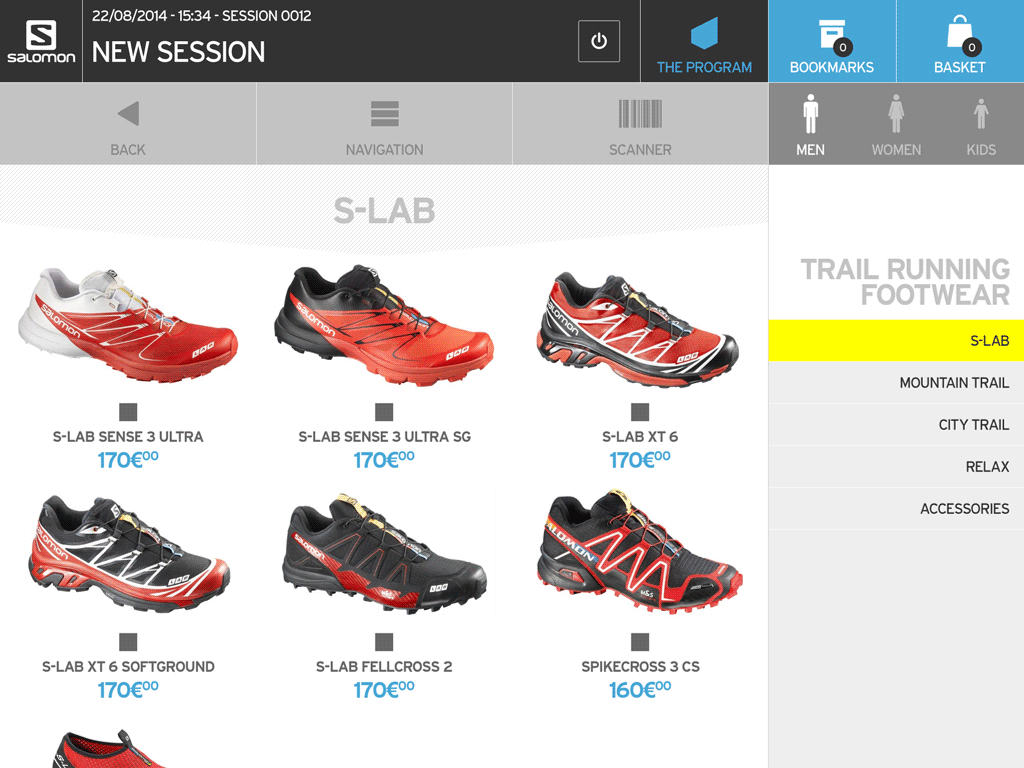
Task: Tick the square under S-LAB Sense 3 Ultra
Action: click(x=128, y=412)
